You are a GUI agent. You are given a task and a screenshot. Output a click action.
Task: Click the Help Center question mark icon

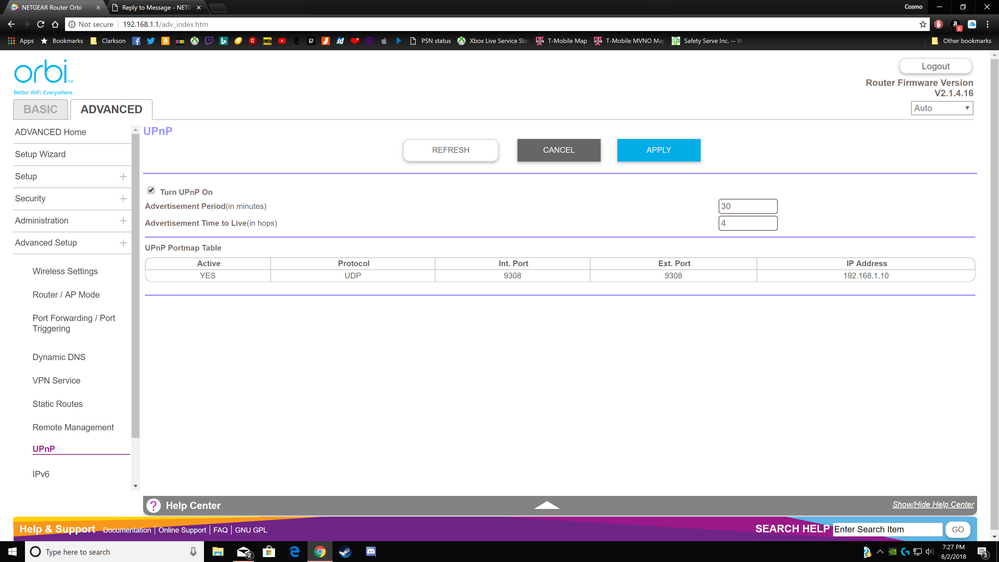[x=153, y=506]
